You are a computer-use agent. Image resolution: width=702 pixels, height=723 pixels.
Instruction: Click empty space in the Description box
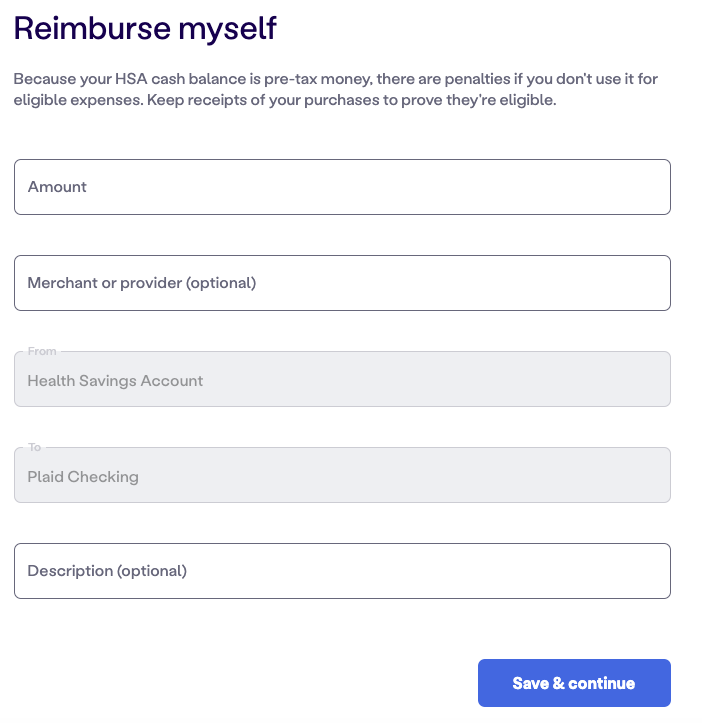(x=429, y=571)
